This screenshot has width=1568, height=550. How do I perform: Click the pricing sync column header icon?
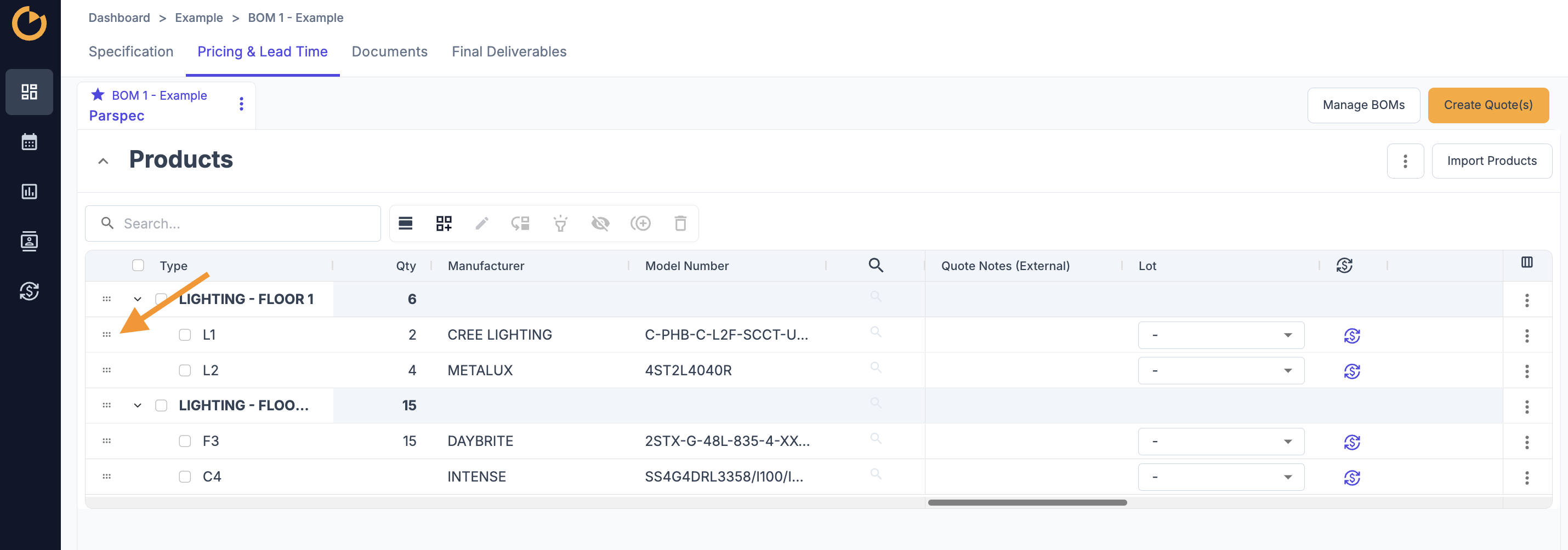click(x=1344, y=265)
